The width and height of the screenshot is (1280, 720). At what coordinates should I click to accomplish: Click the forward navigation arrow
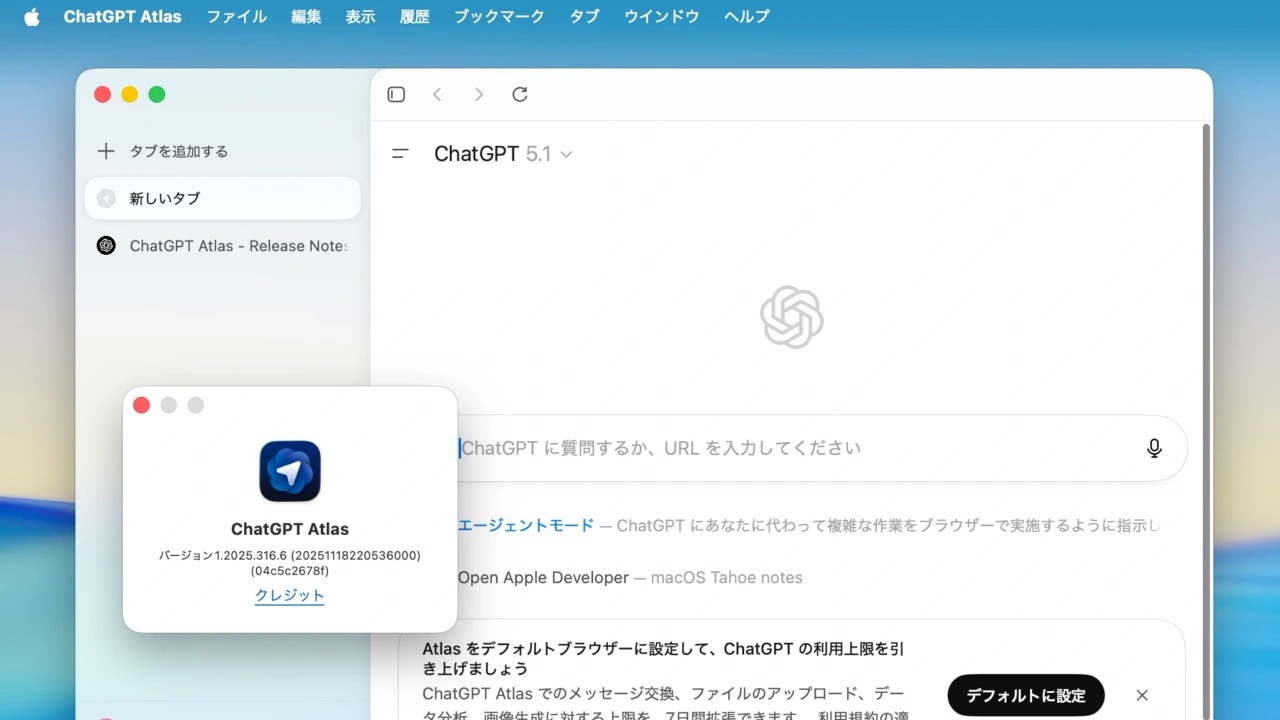(x=479, y=94)
